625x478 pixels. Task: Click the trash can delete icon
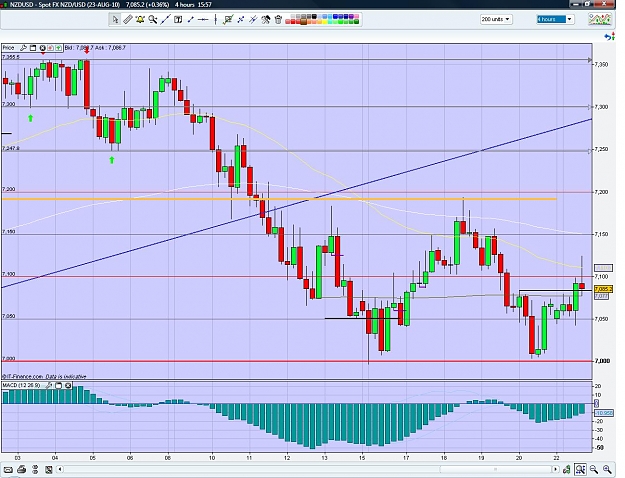pyautogui.click(x=278, y=19)
